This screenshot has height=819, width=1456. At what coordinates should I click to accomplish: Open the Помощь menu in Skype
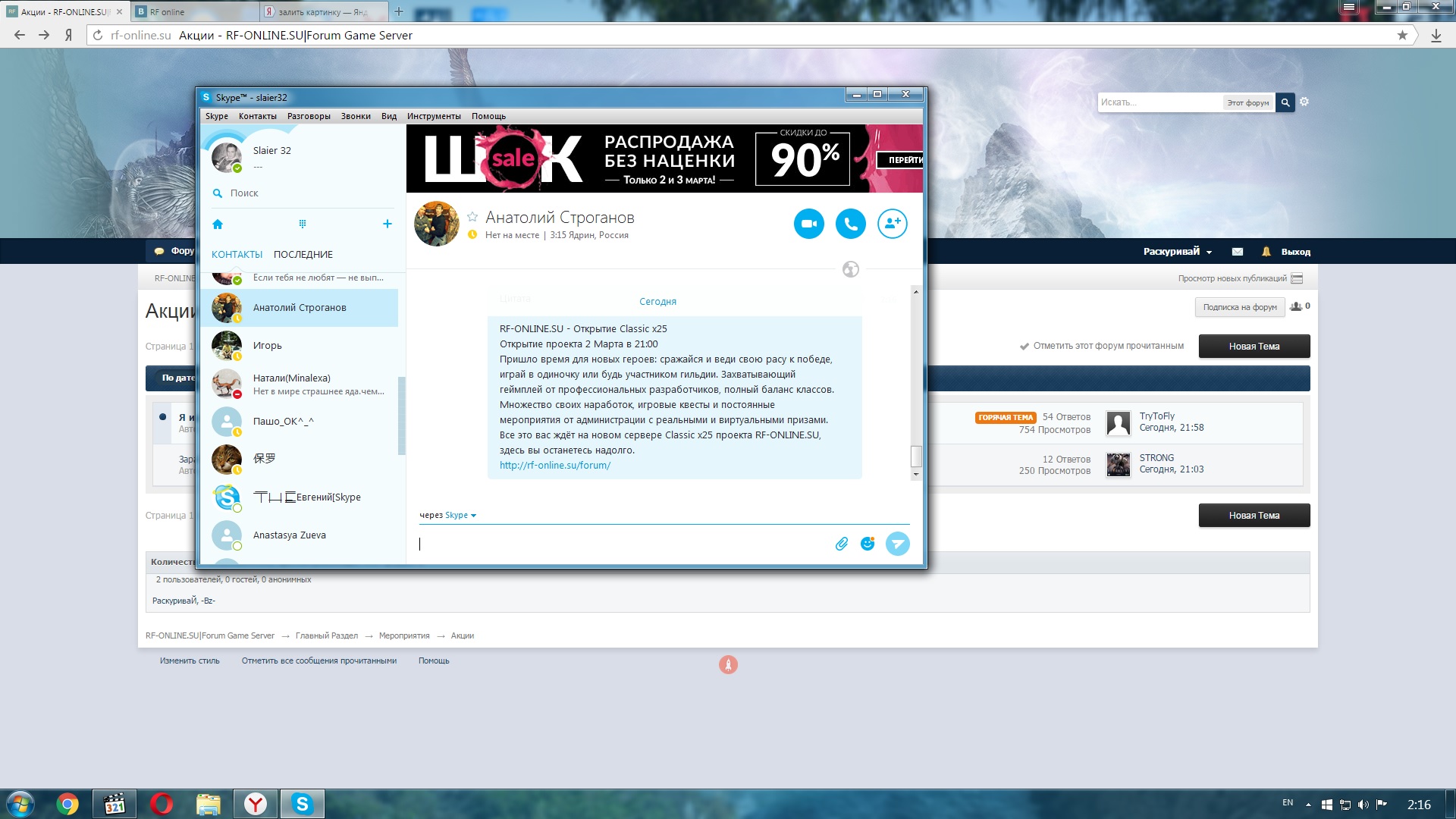(488, 116)
